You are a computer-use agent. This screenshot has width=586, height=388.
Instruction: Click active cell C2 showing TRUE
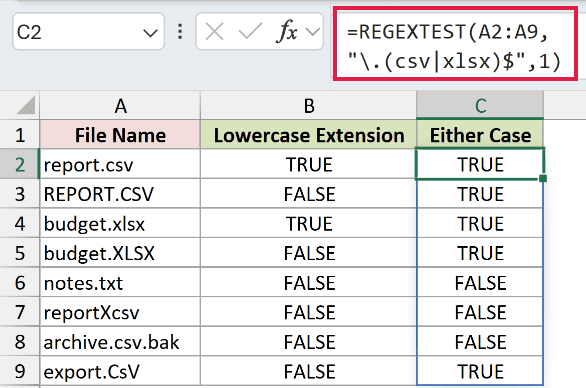480,164
